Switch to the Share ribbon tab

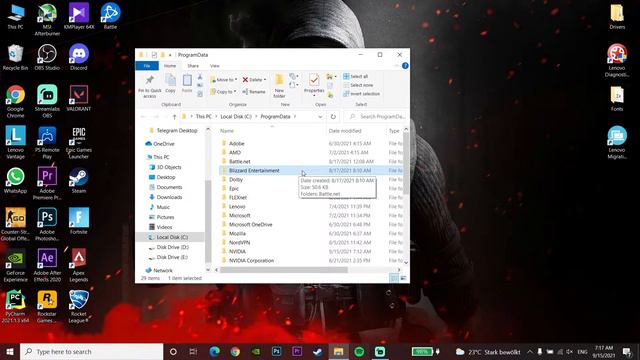click(x=193, y=66)
